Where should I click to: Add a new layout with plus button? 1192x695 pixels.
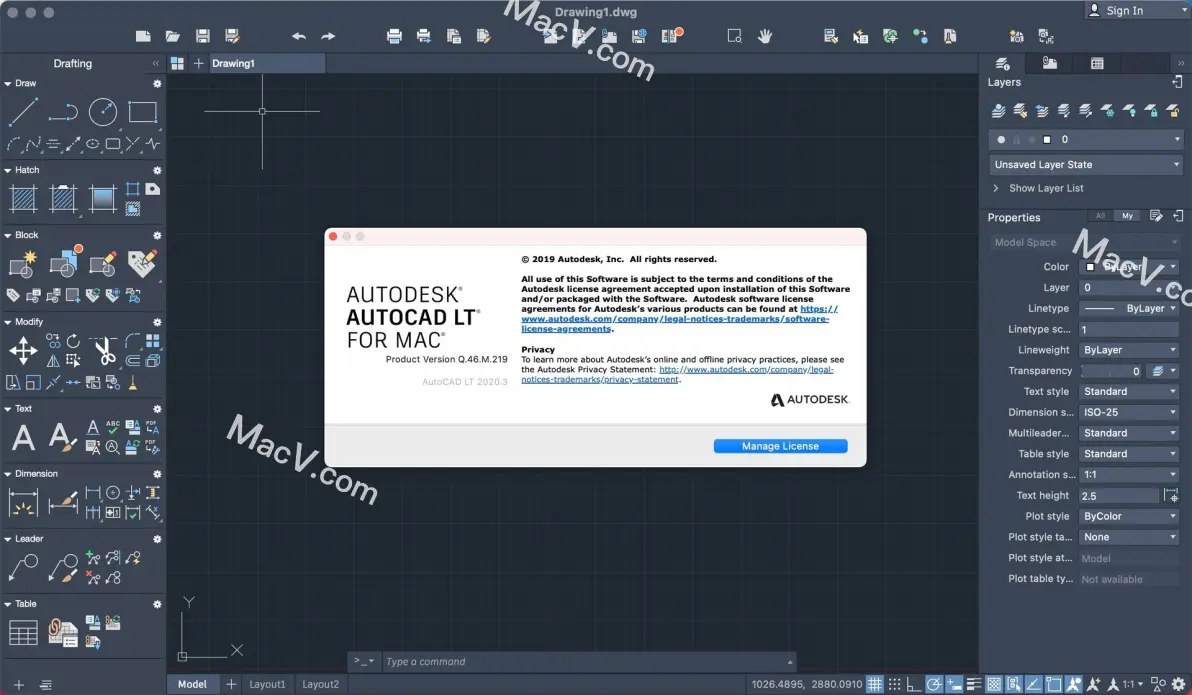(231, 684)
